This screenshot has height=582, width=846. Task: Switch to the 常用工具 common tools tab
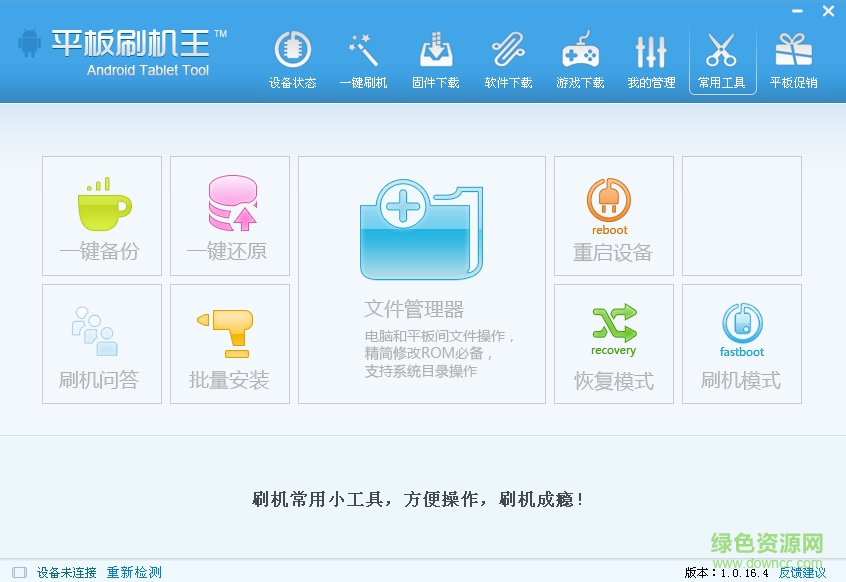[x=723, y=57]
